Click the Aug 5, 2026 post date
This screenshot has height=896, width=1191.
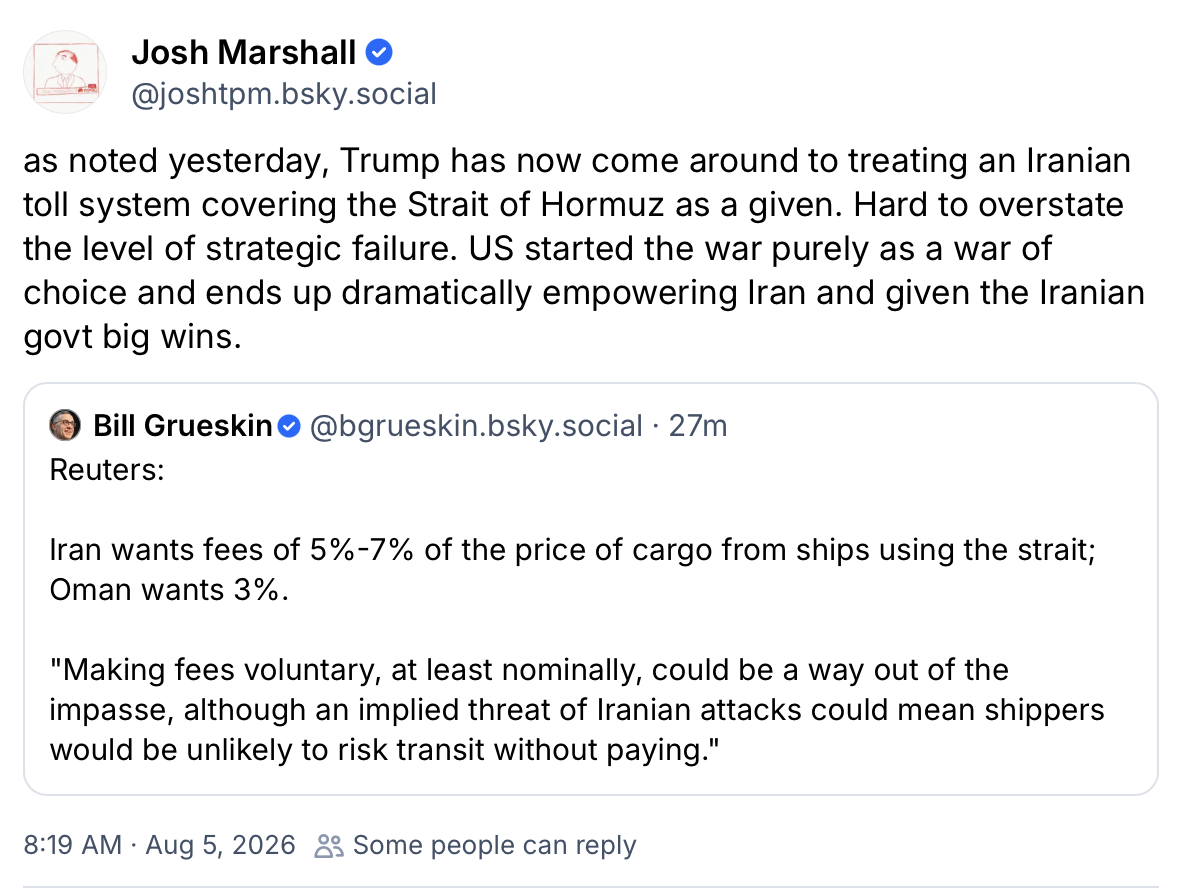[x=220, y=845]
